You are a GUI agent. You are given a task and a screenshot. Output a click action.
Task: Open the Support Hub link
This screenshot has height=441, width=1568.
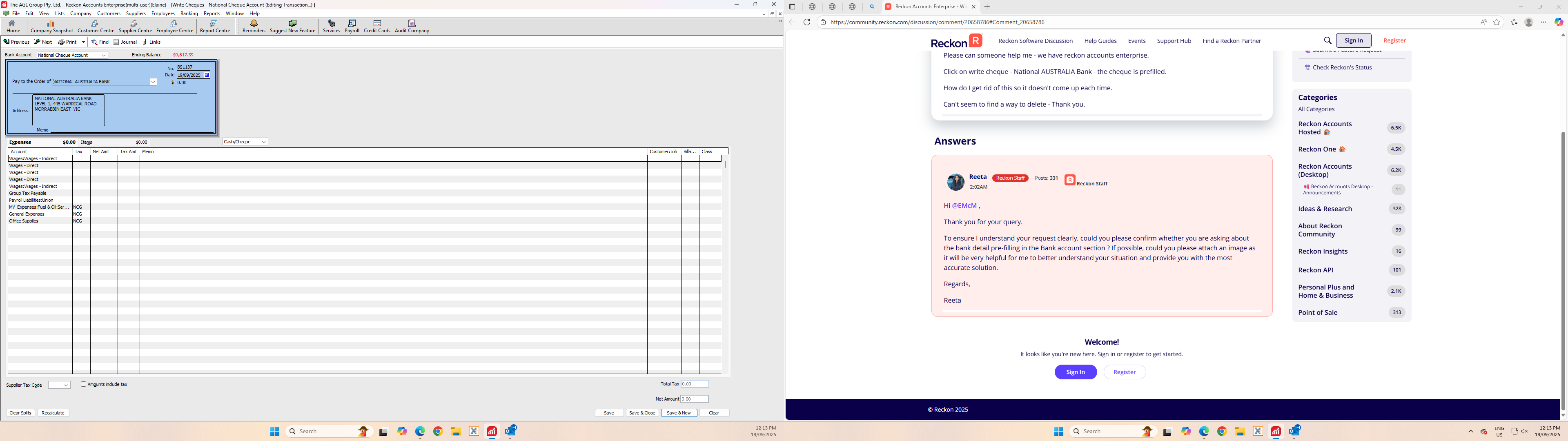tap(1174, 41)
